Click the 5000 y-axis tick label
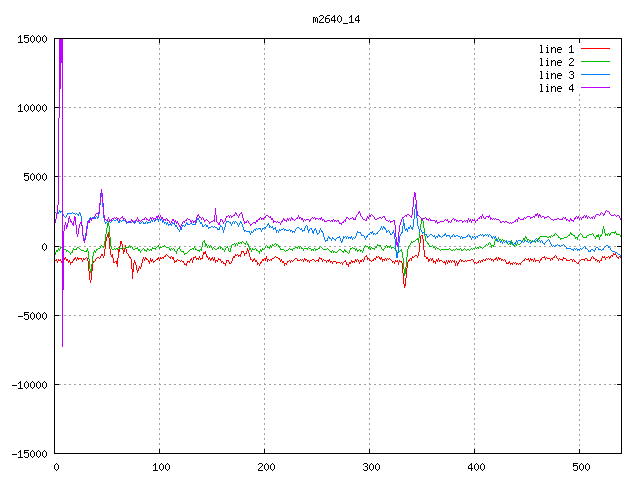Screen dimensions: 640x480 point(35,177)
